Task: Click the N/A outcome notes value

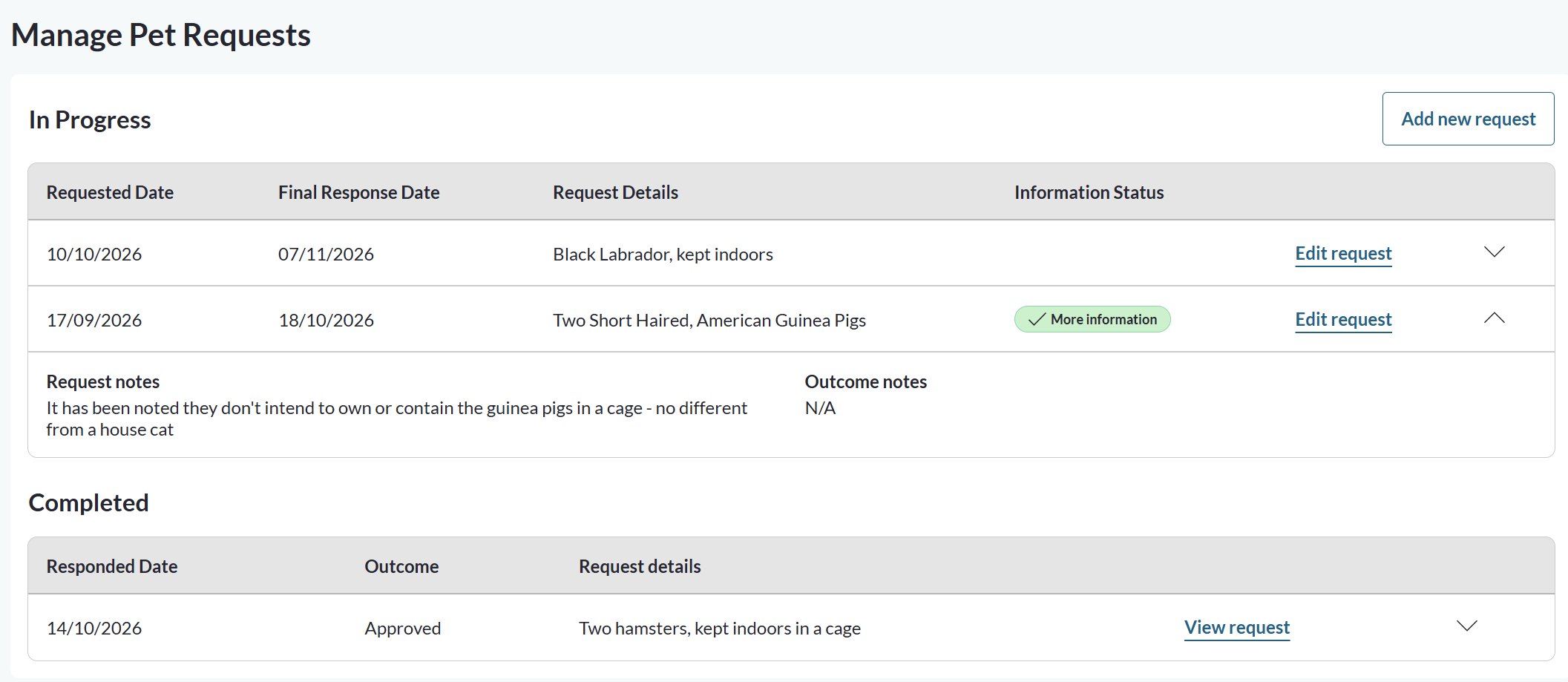Action: (x=820, y=408)
